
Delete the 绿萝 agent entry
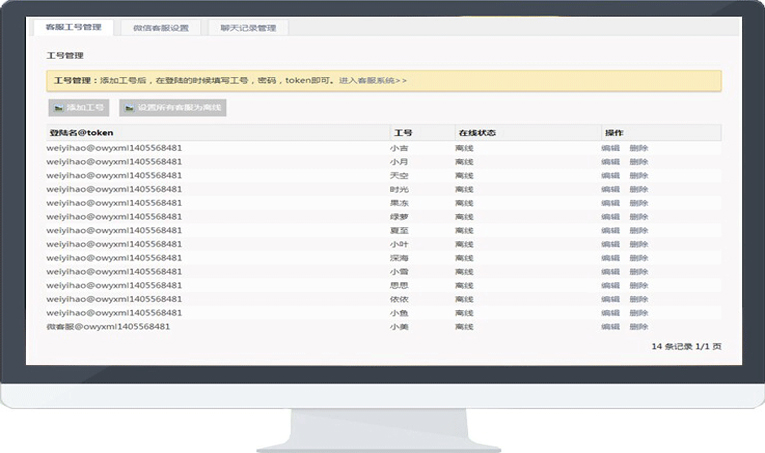pyautogui.click(x=639, y=216)
